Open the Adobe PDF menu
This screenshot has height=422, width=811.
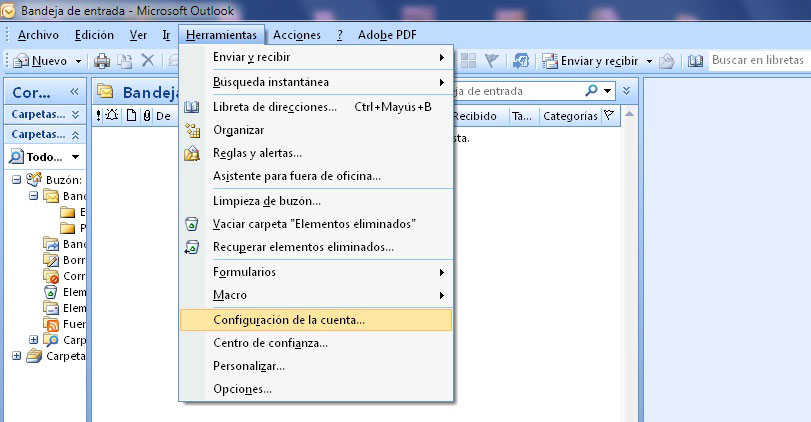pos(387,35)
